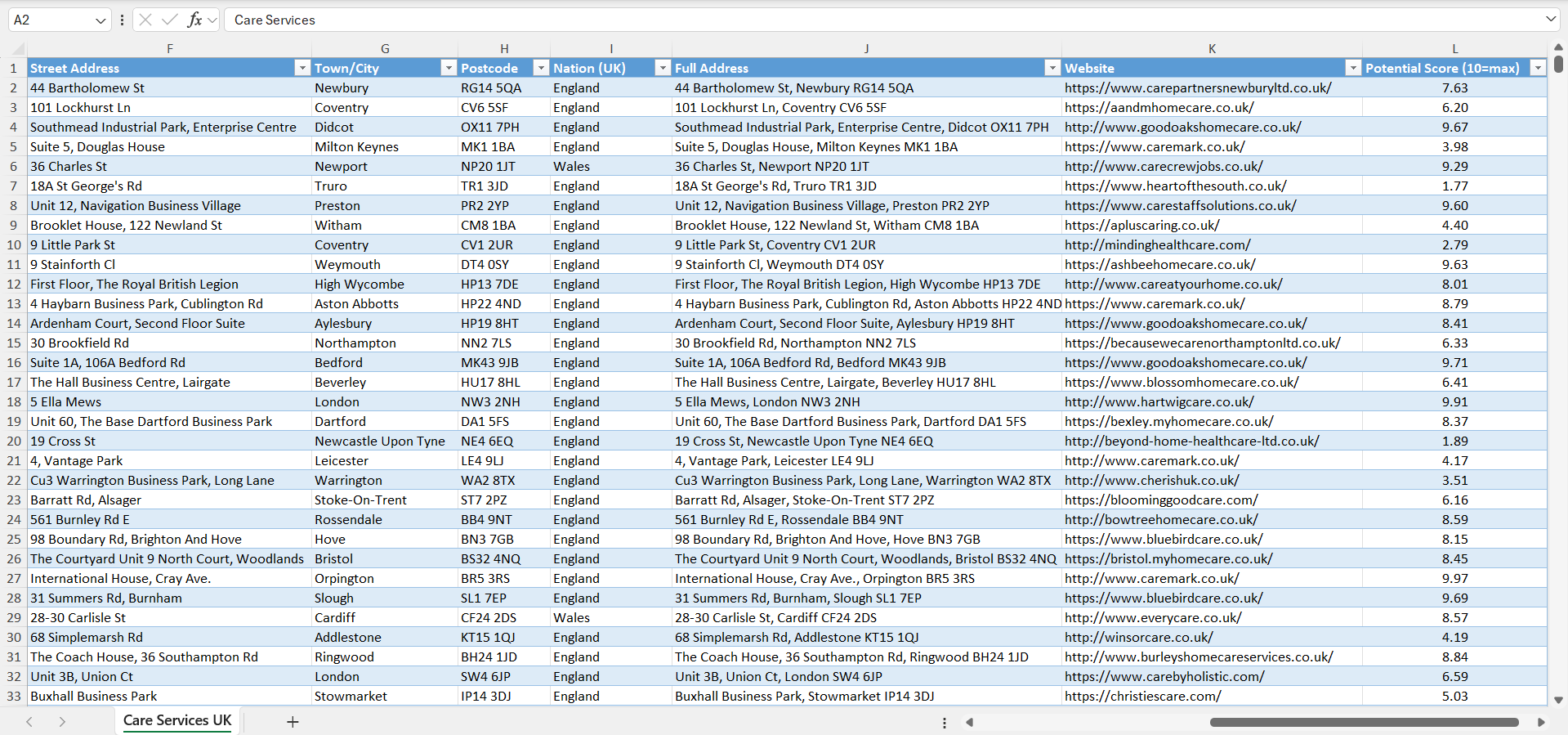
Task: Click the formula bar options three-dot handle
Action: (x=122, y=20)
